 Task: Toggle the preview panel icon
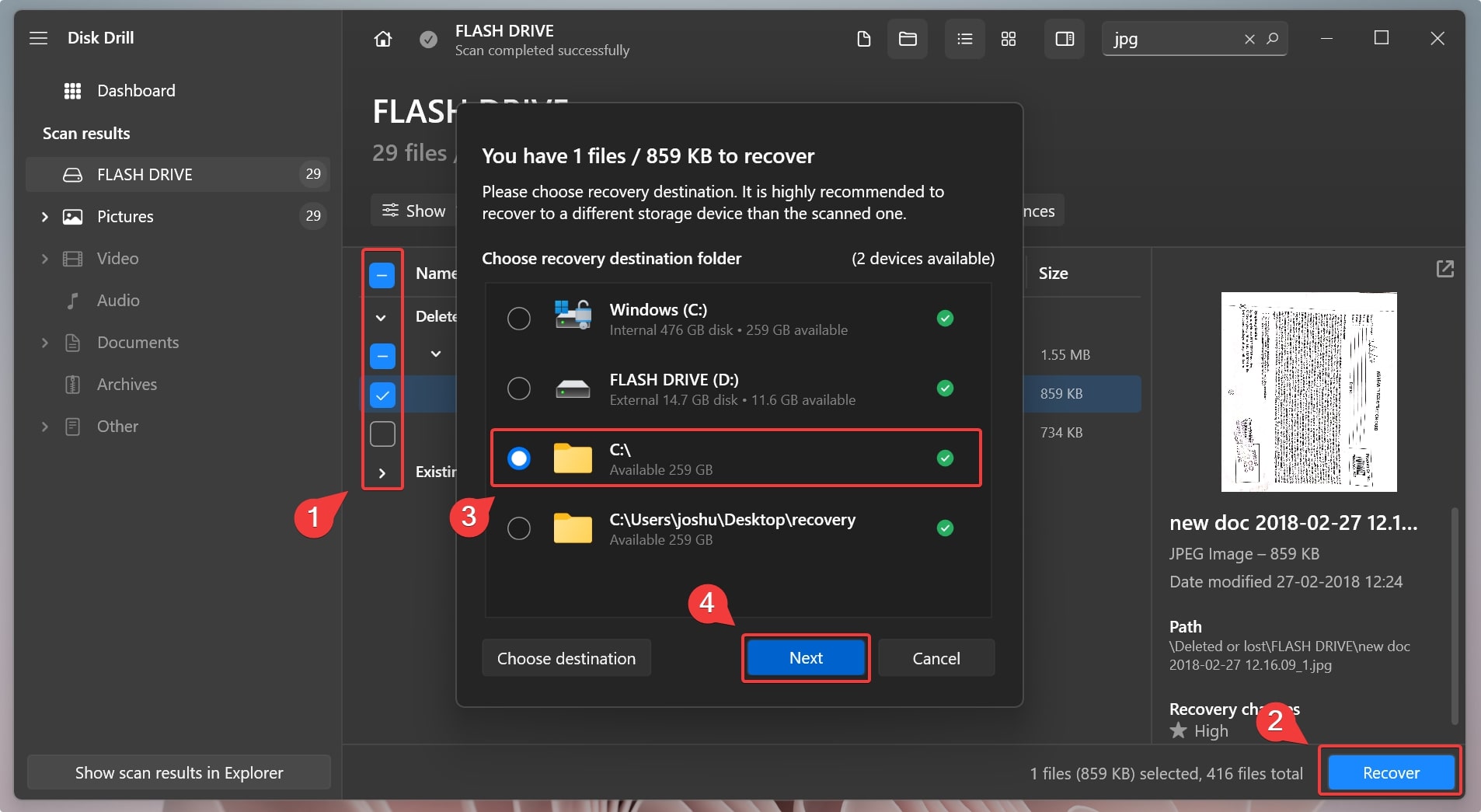(x=1065, y=39)
